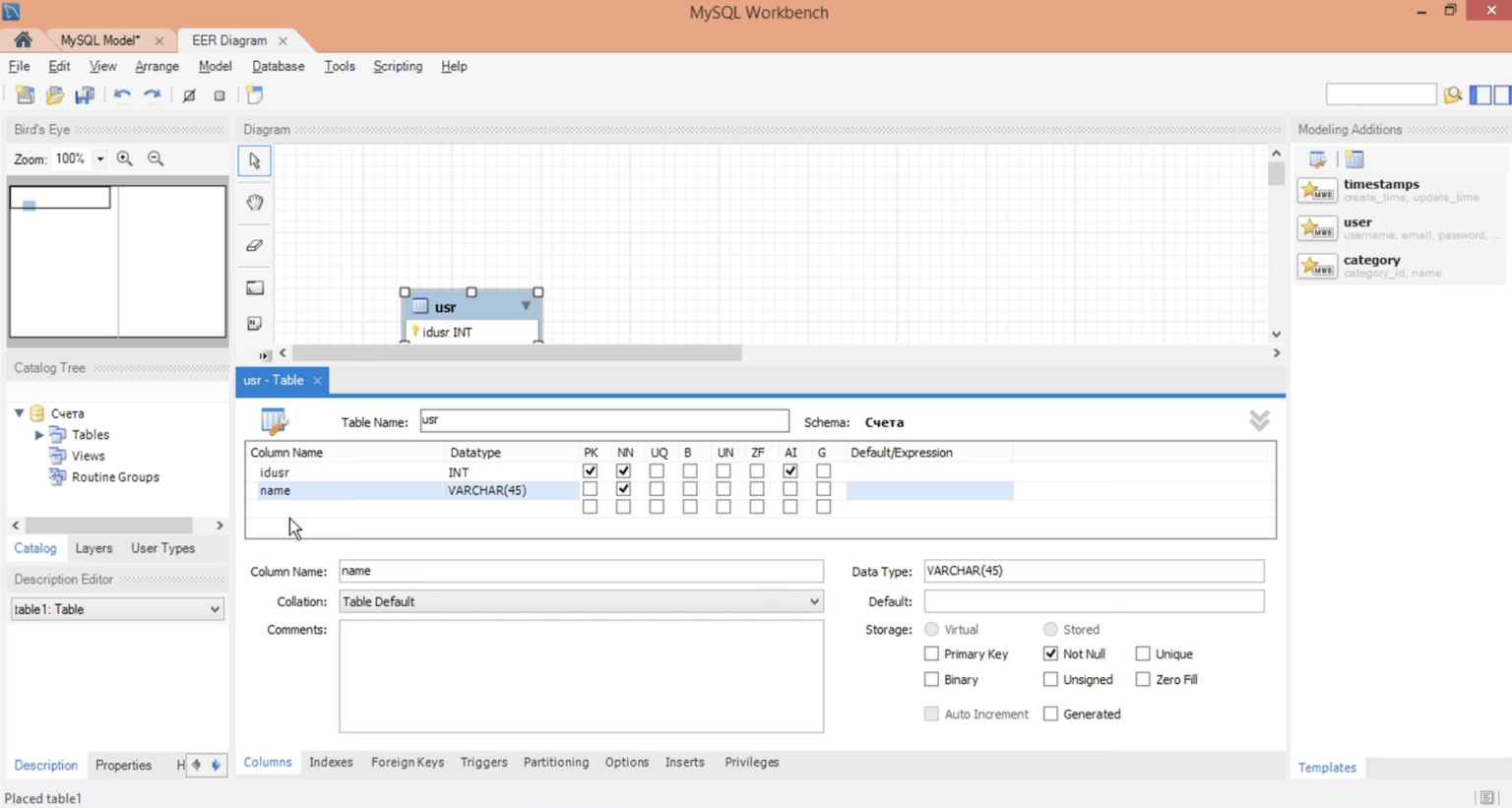
Task: Open the Database menu
Action: pos(278,66)
